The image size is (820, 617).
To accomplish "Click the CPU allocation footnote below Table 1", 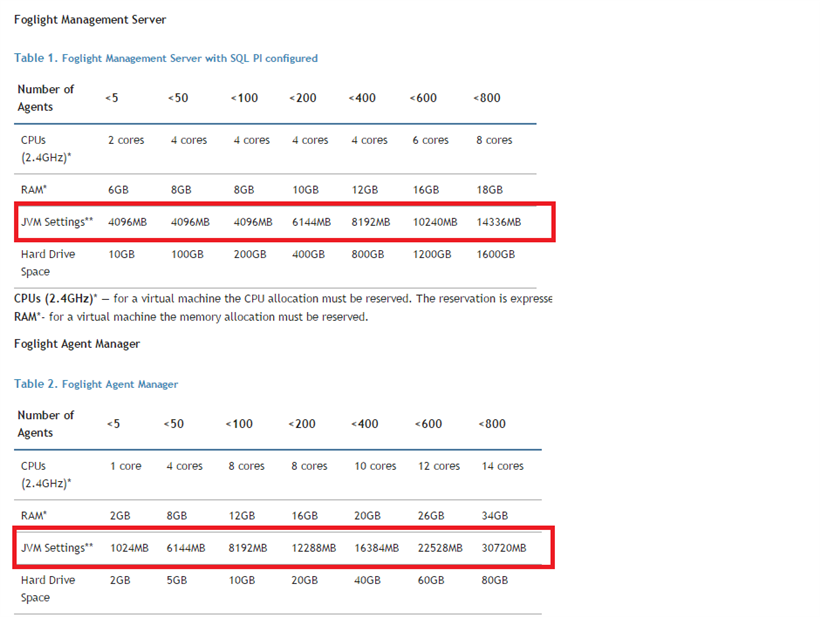I will (283, 299).
